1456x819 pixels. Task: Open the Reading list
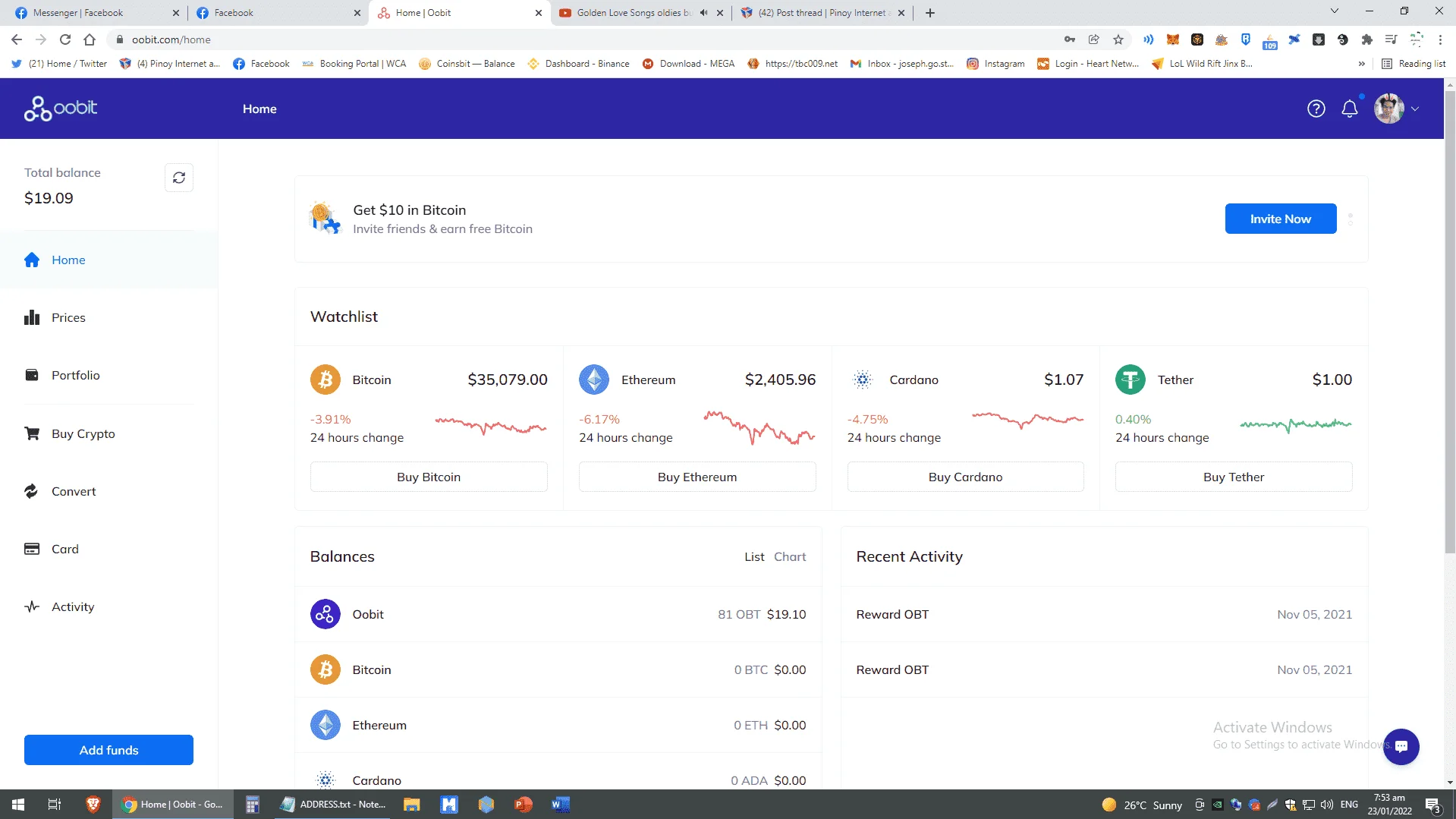(x=1414, y=64)
